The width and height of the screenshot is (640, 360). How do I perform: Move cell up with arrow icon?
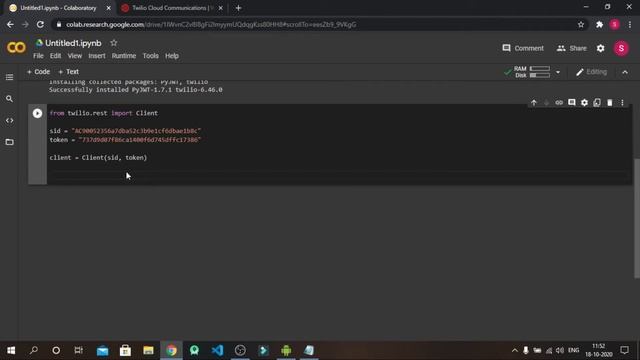(x=534, y=103)
